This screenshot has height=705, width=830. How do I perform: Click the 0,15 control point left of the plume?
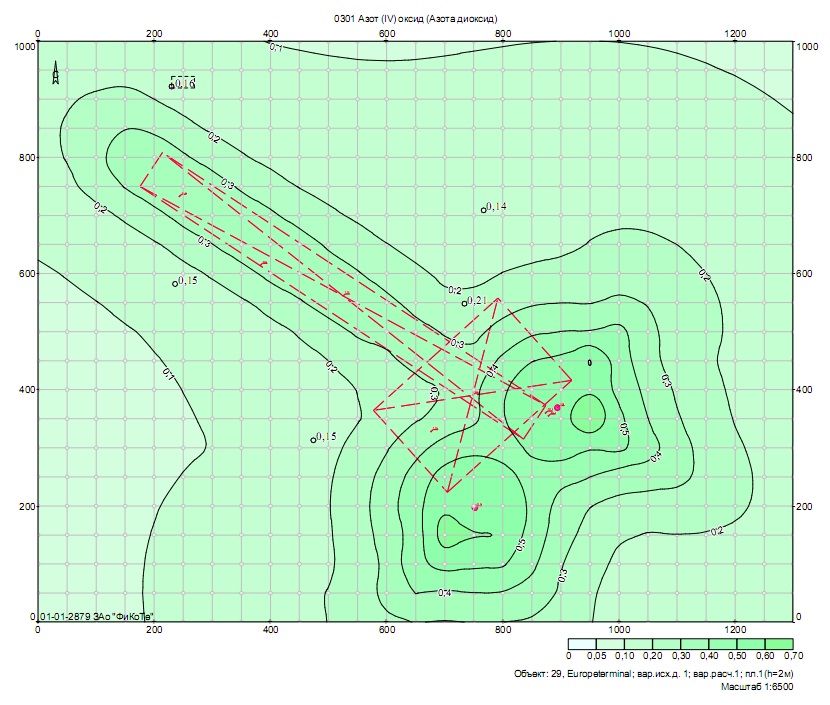click(x=175, y=283)
